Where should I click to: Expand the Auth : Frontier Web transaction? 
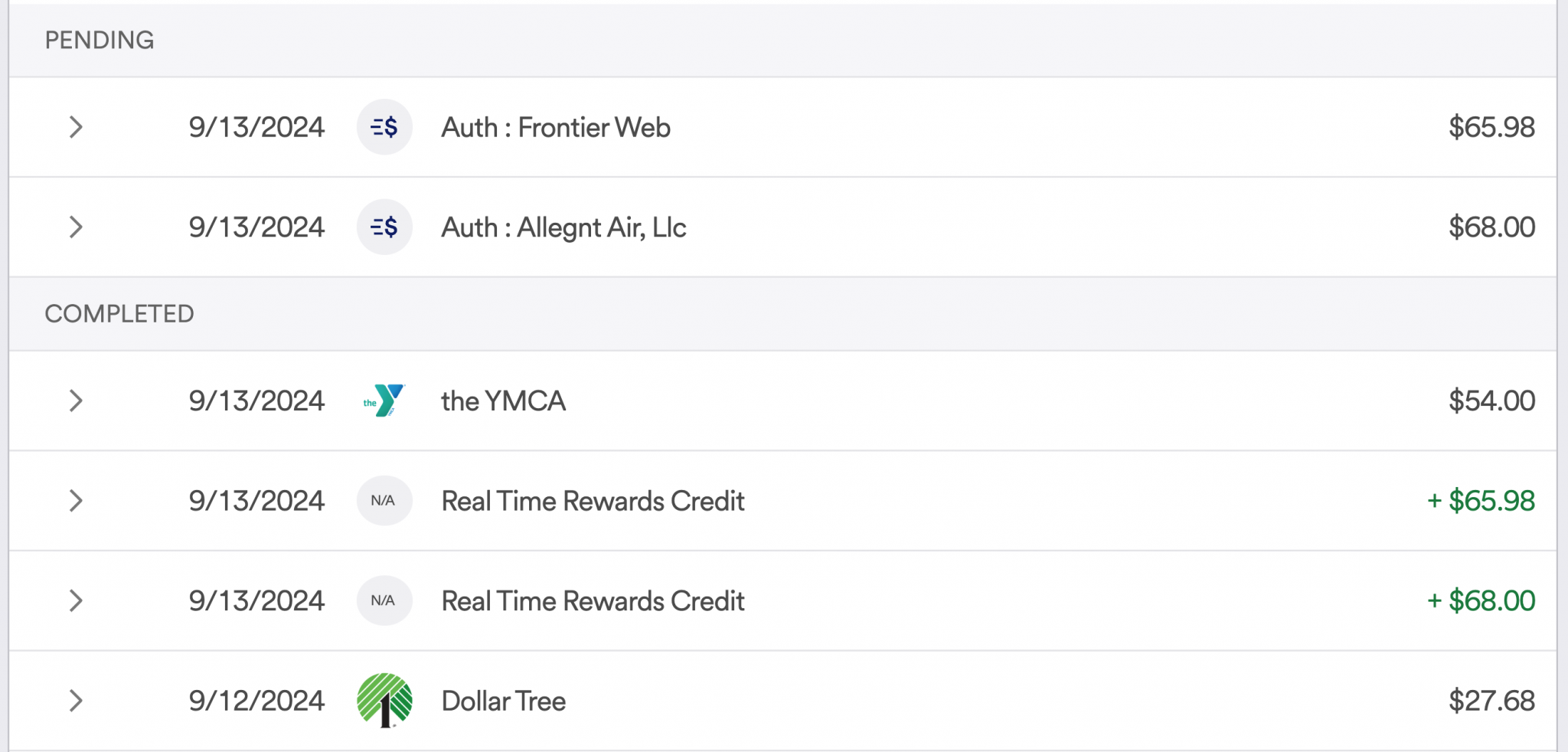(x=76, y=127)
